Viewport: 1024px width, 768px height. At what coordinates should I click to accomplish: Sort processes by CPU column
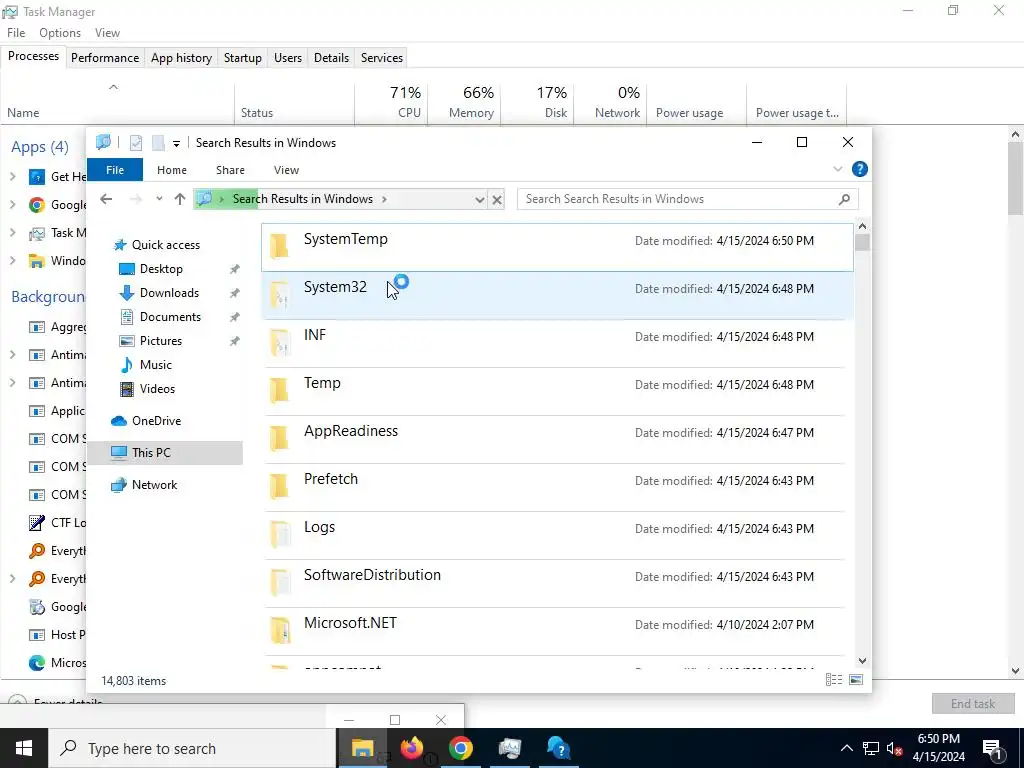(x=391, y=102)
